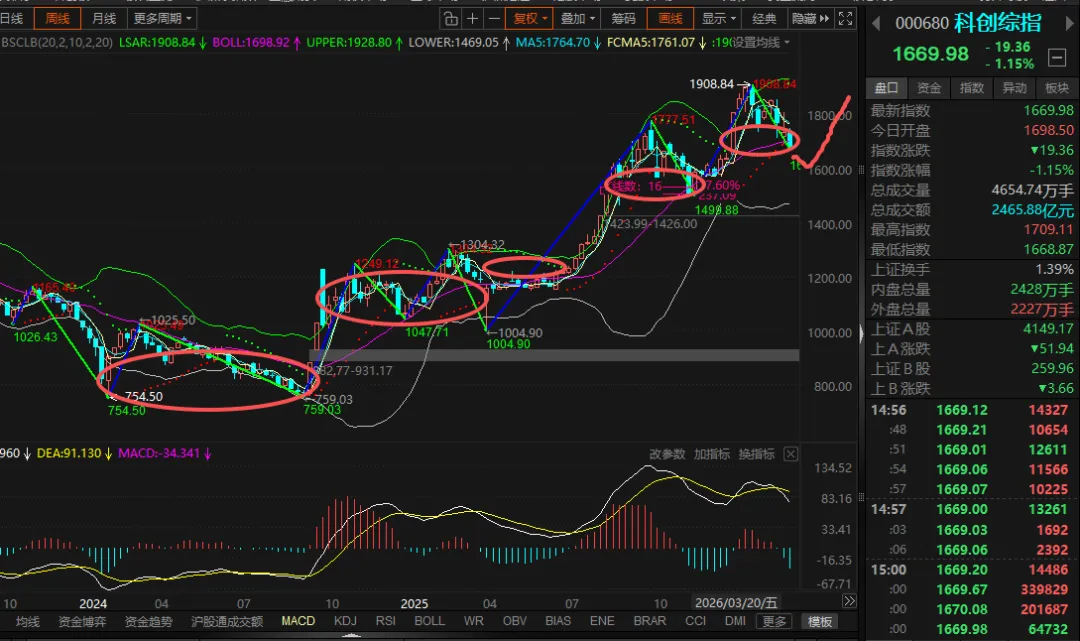The image size is (1080, 641).
Task: Click the 000680 科创综指 stock title
Action: [968, 23]
